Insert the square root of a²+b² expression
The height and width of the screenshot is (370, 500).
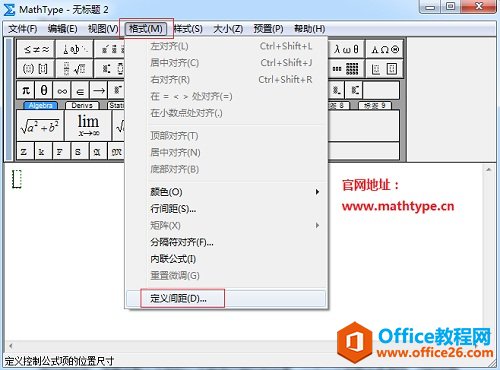[x=40, y=126]
